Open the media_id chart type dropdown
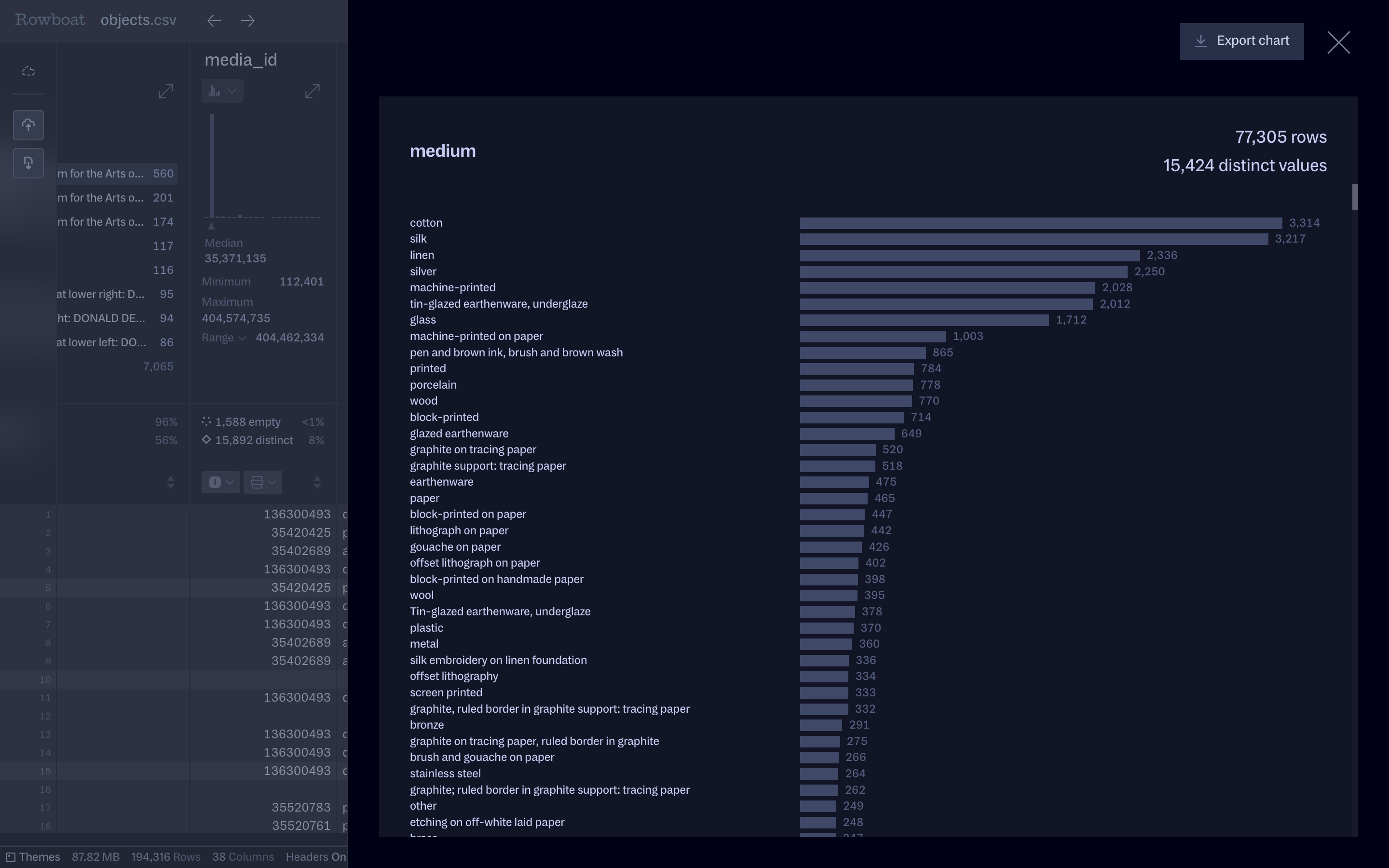 point(222,91)
